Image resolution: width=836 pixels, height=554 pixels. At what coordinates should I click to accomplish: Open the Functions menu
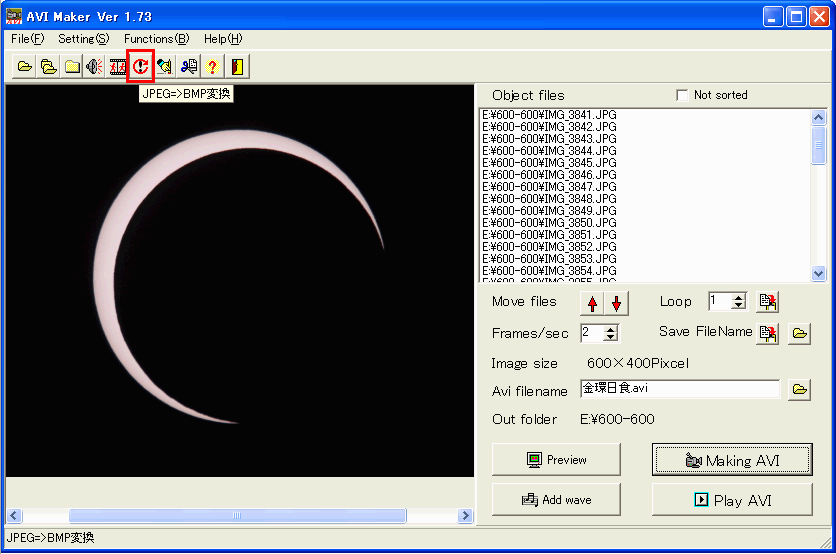[x=156, y=39]
